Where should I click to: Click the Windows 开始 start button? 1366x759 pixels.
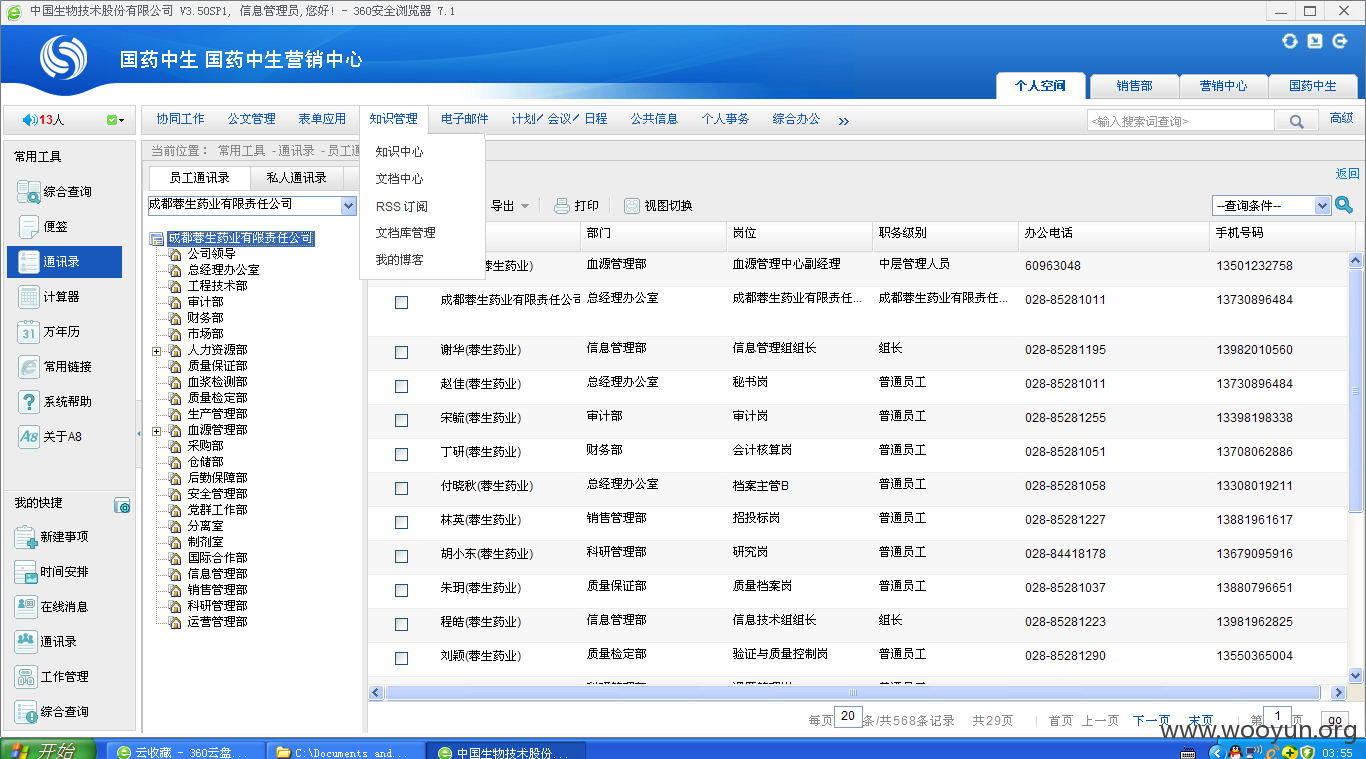[47, 750]
